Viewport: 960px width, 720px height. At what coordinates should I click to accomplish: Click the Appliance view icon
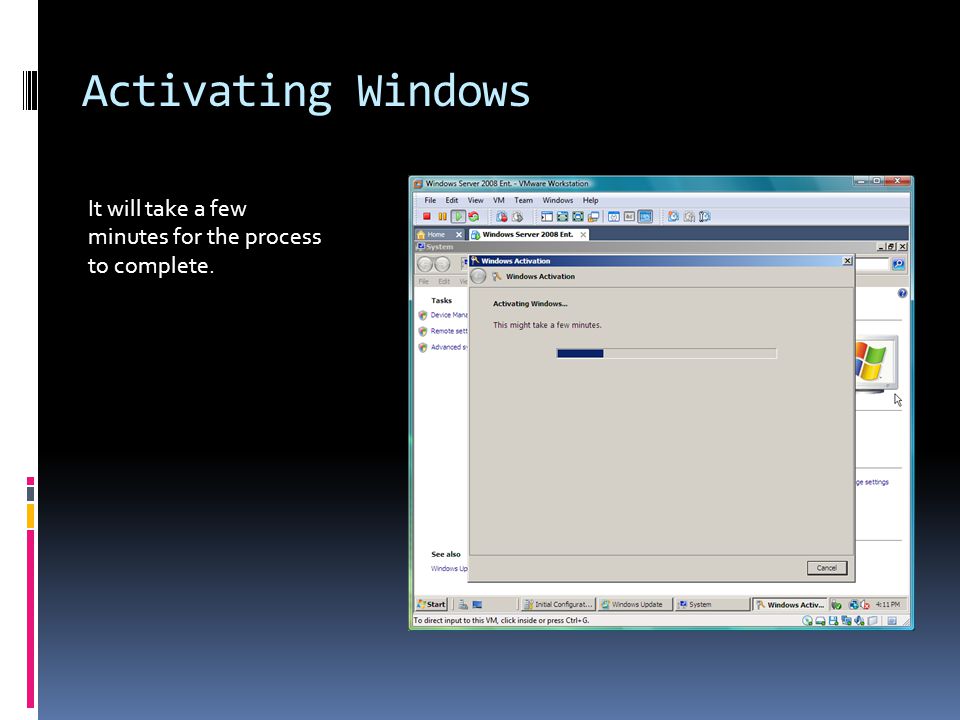[629, 216]
